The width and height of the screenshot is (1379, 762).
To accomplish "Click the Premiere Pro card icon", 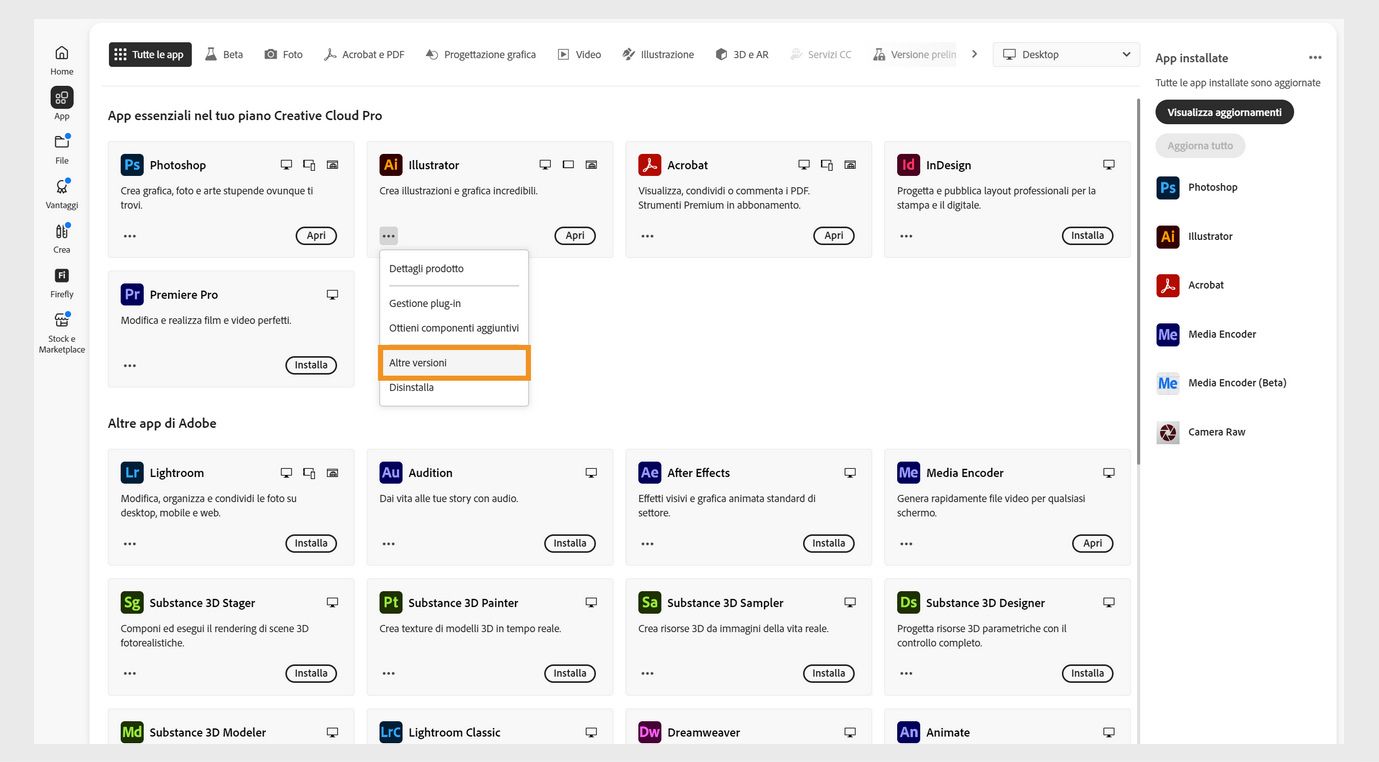I will click(132, 295).
